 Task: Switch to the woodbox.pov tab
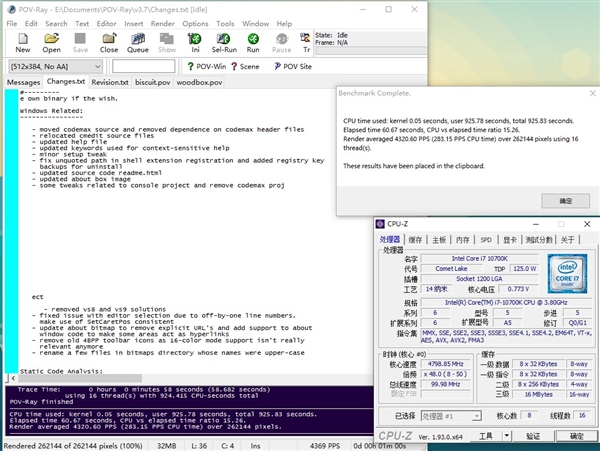click(199, 82)
